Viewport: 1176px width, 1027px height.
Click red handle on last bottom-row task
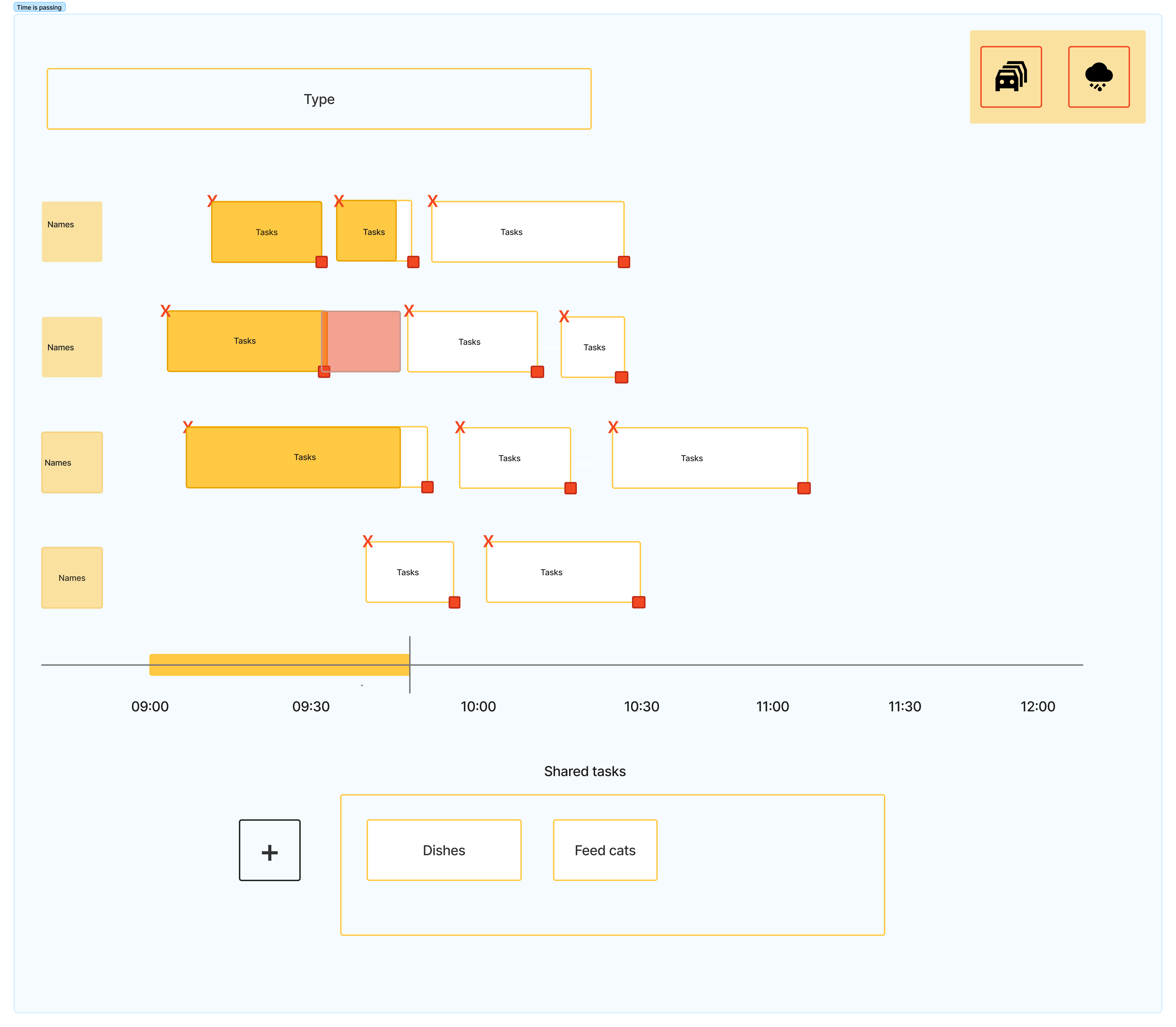638,602
